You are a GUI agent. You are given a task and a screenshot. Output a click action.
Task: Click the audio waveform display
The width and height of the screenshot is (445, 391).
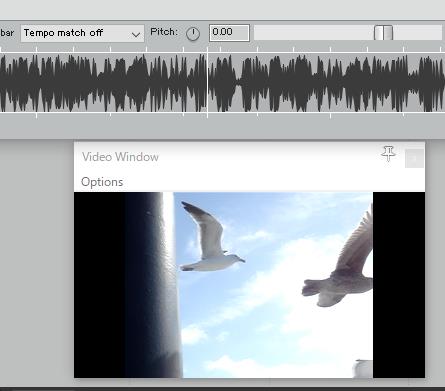tap(222, 83)
